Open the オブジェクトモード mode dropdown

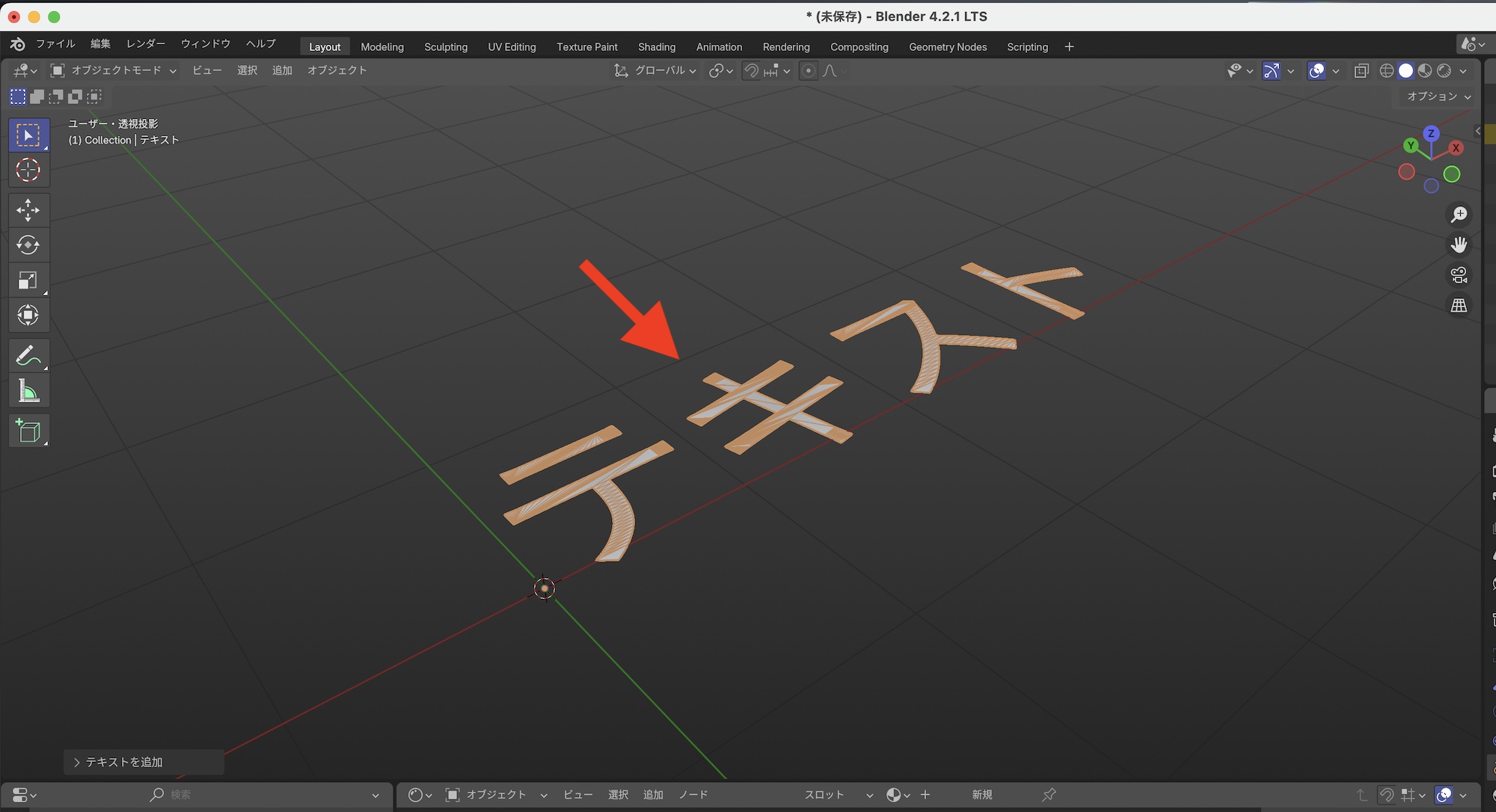click(114, 71)
